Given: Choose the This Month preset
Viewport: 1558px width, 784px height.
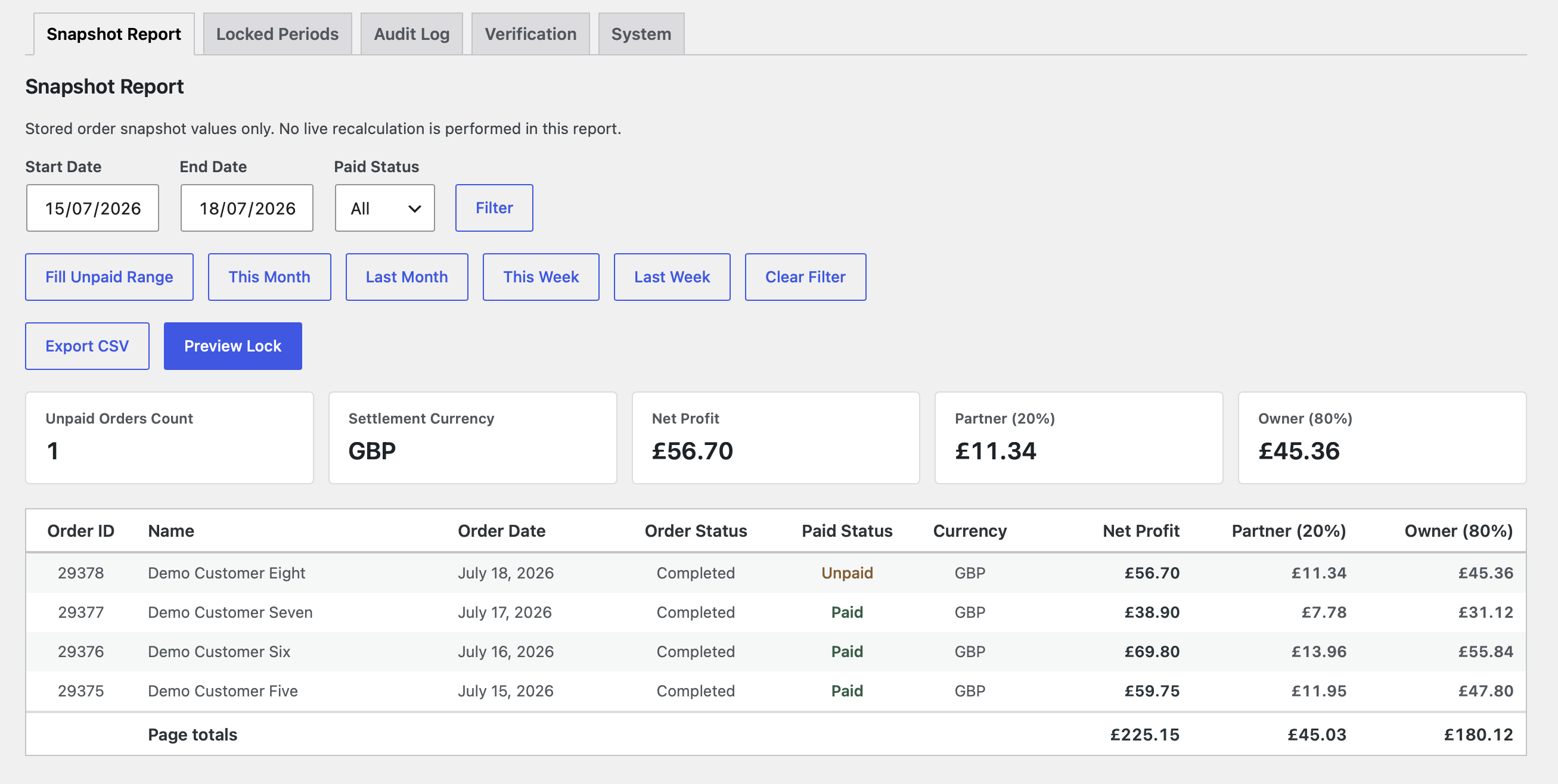Looking at the screenshot, I should pyautogui.click(x=269, y=277).
